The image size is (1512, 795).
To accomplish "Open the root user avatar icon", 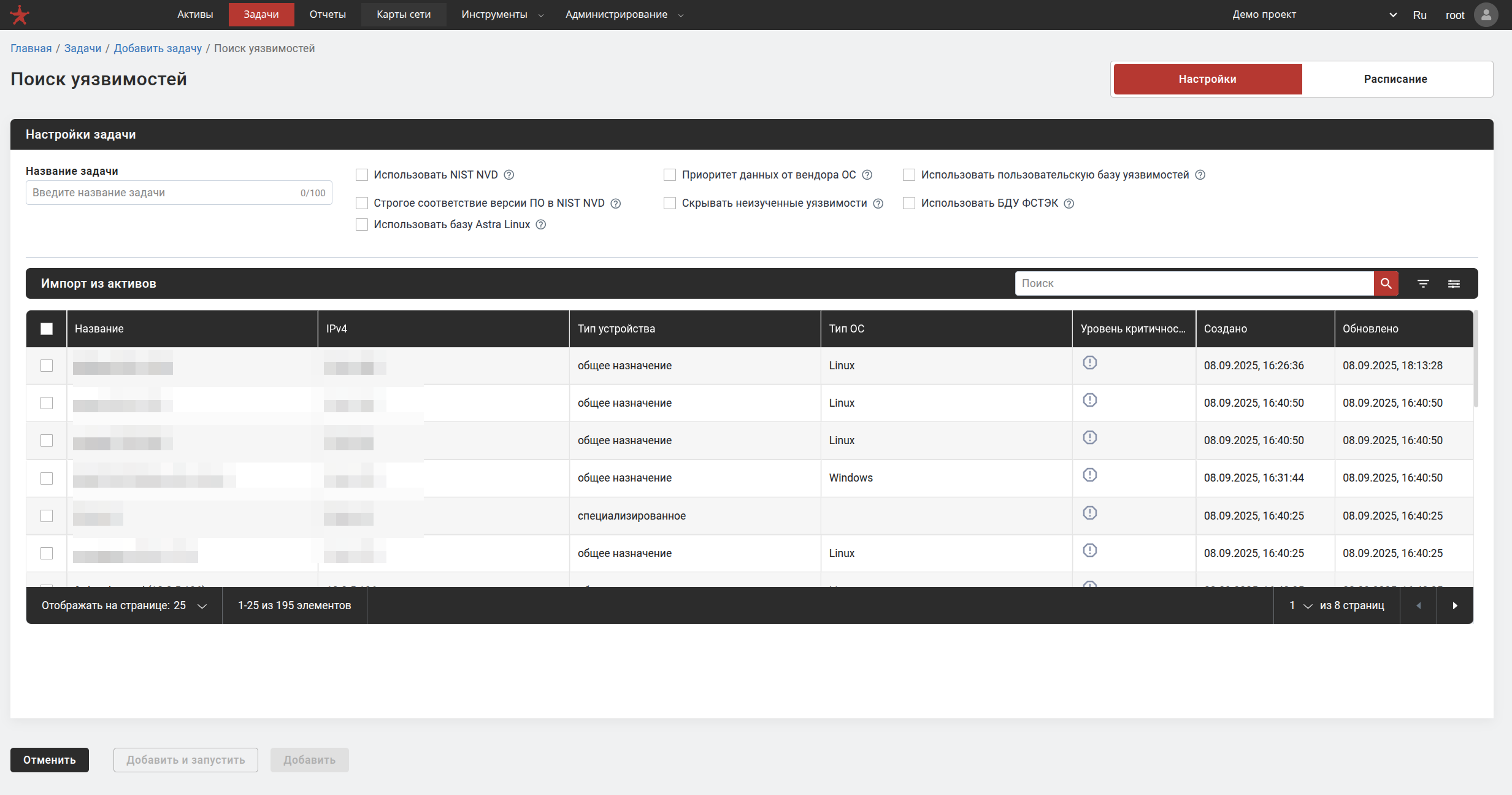I will (x=1486, y=15).
